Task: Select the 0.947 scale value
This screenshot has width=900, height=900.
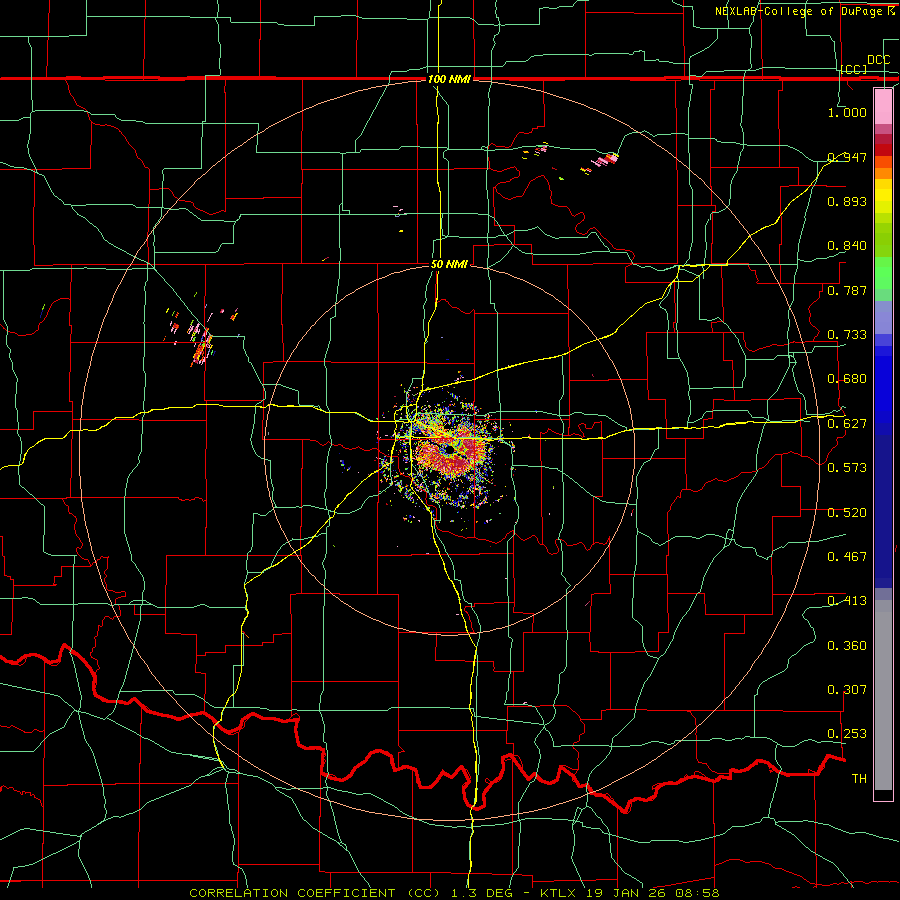Action: click(847, 157)
